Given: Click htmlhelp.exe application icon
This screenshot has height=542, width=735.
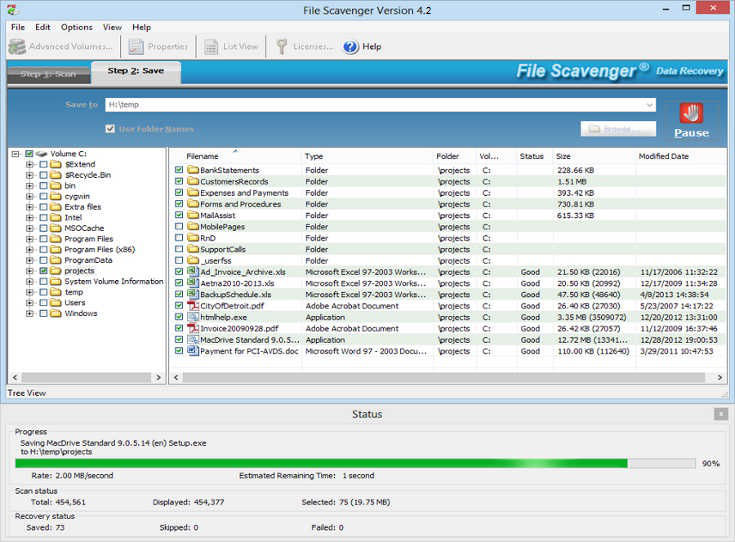Looking at the screenshot, I should point(193,317).
